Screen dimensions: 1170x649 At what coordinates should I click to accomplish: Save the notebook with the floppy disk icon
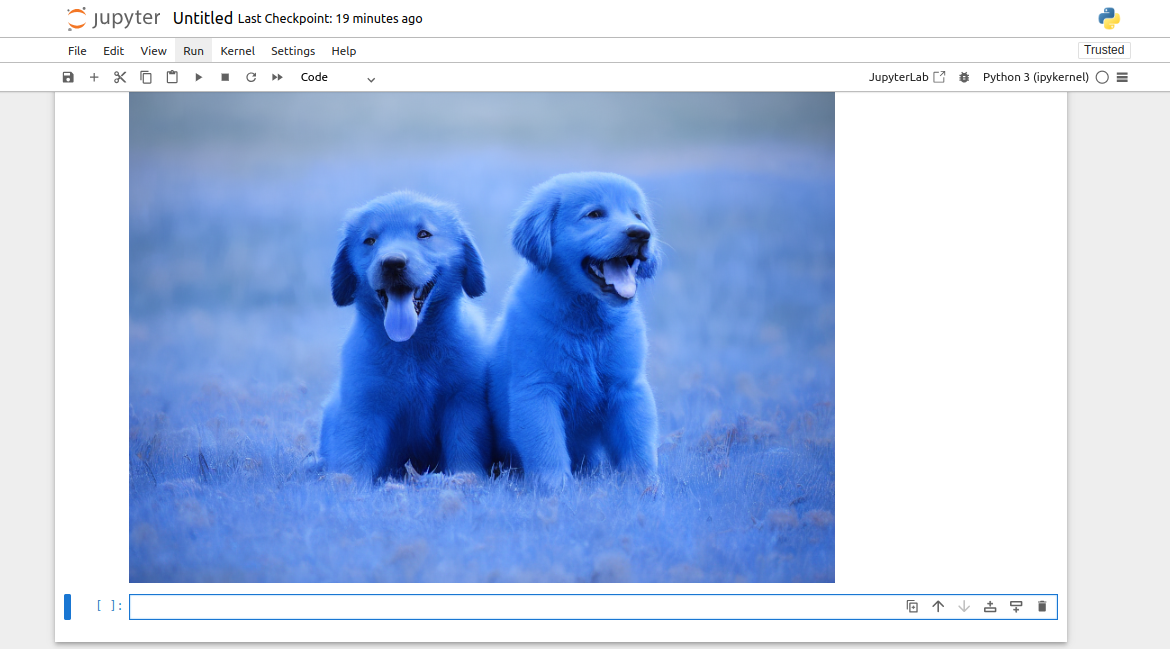click(x=68, y=77)
